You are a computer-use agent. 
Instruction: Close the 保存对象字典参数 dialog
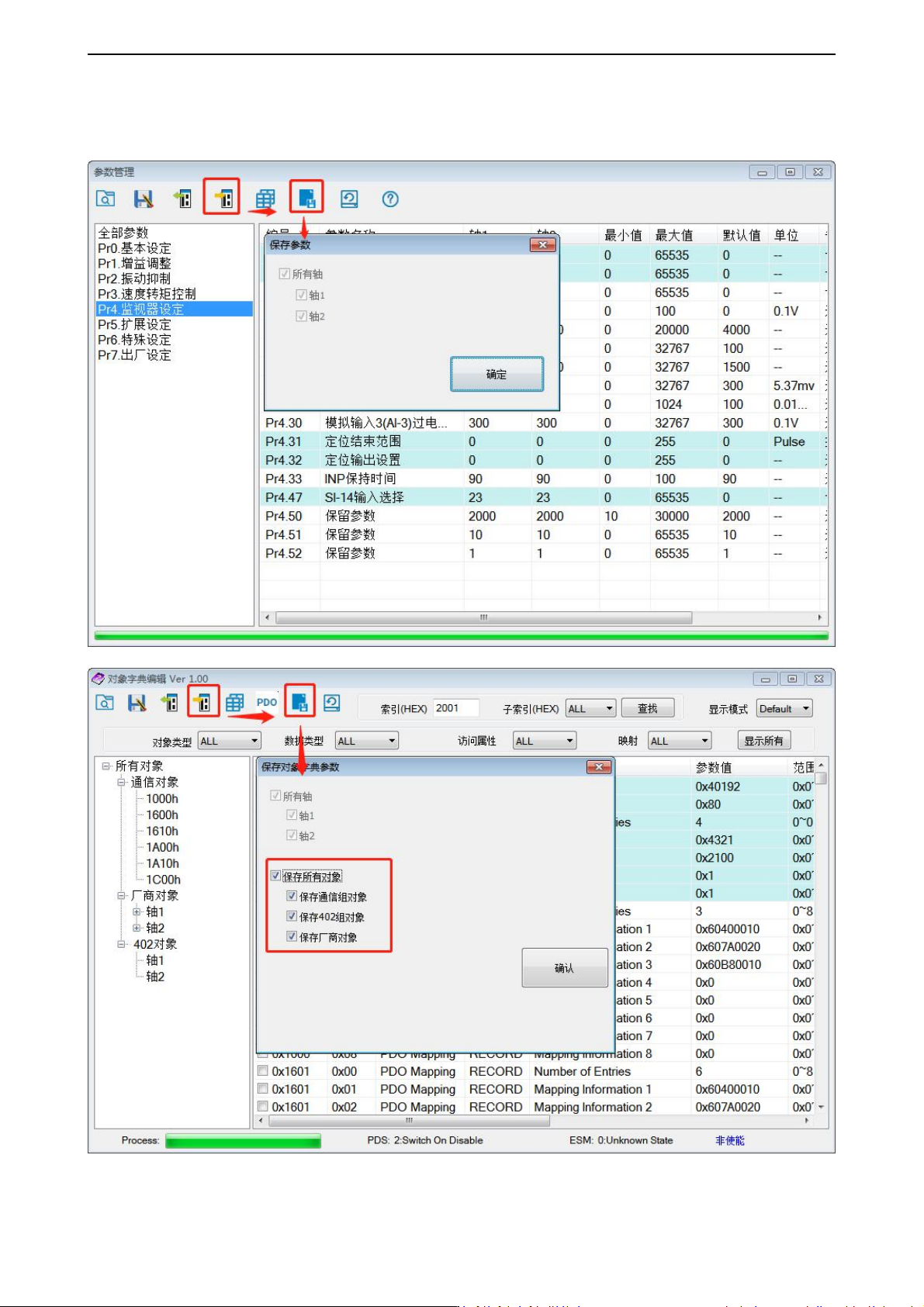click(598, 767)
